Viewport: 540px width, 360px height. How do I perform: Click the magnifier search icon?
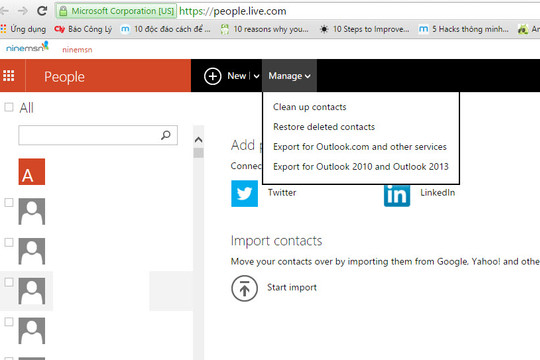(x=166, y=135)
